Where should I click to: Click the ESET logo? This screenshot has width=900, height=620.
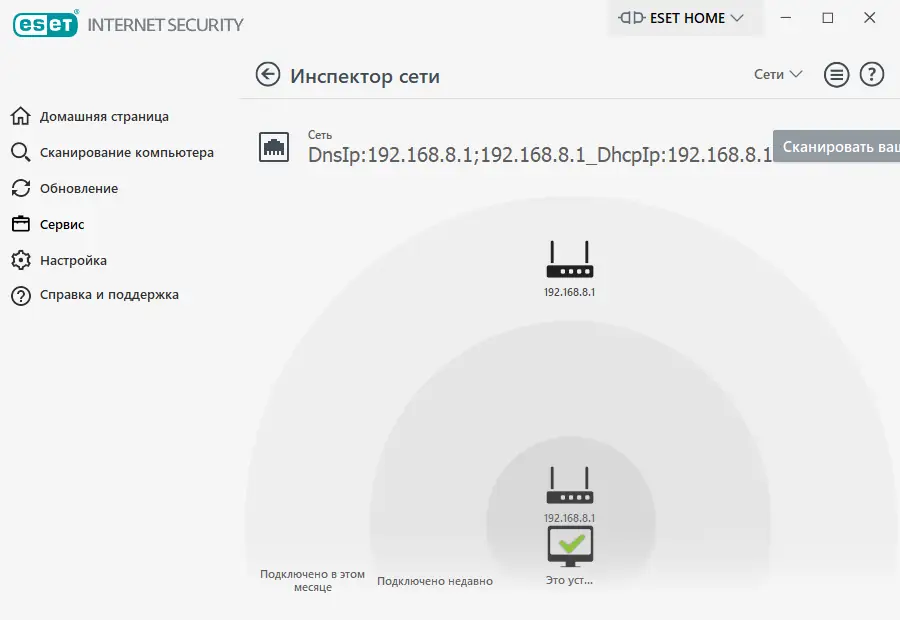point(45,24)
